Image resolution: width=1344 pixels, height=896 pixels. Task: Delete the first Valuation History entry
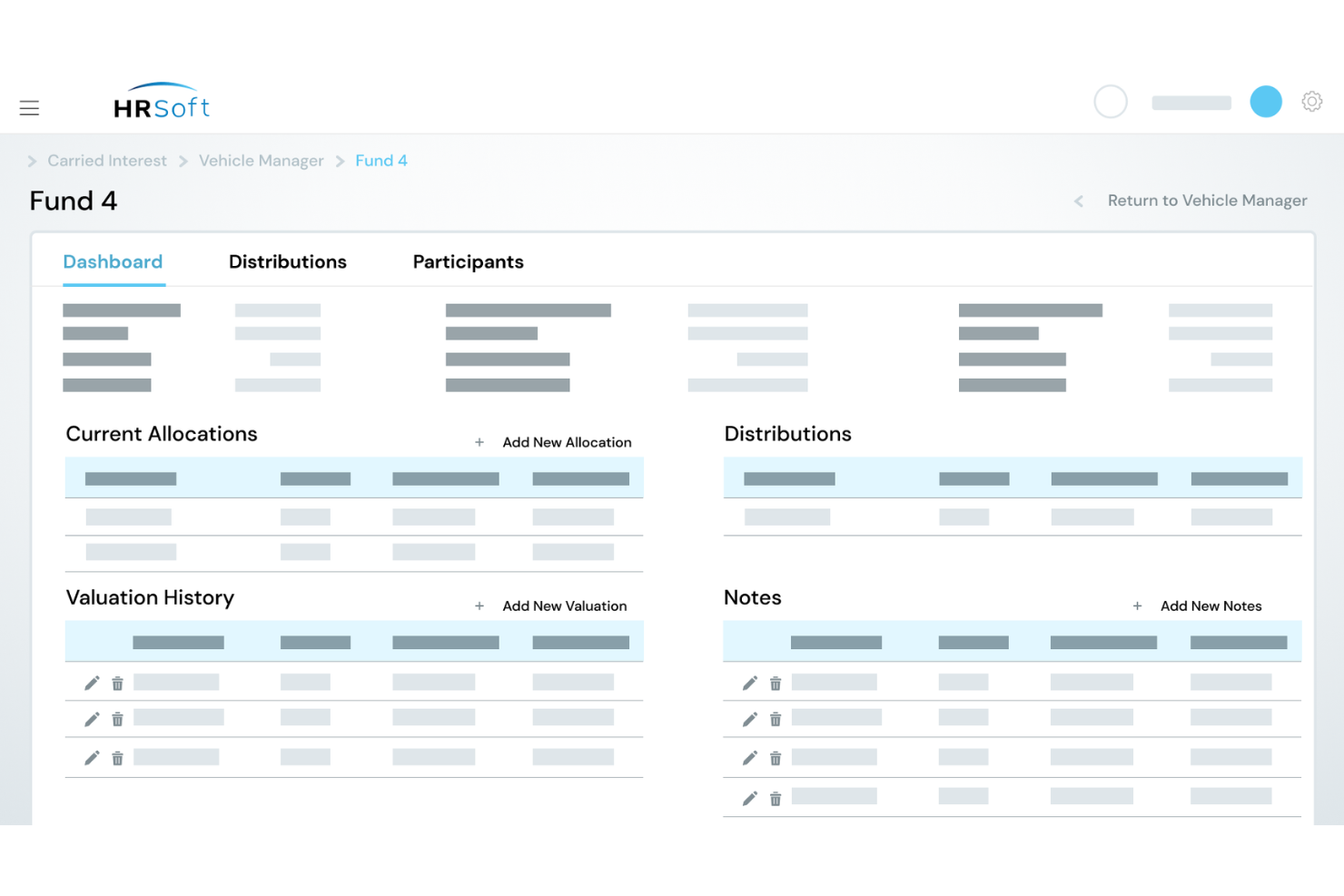(117, 682)
